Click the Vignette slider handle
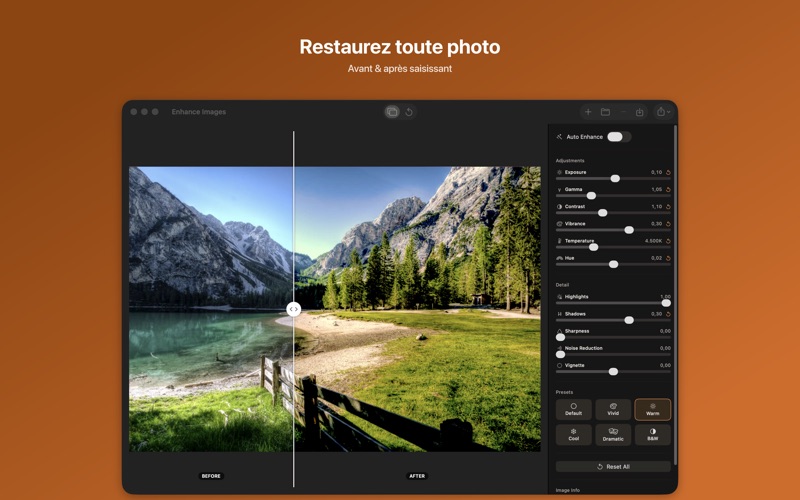800x500 pixels. (613, 371)
